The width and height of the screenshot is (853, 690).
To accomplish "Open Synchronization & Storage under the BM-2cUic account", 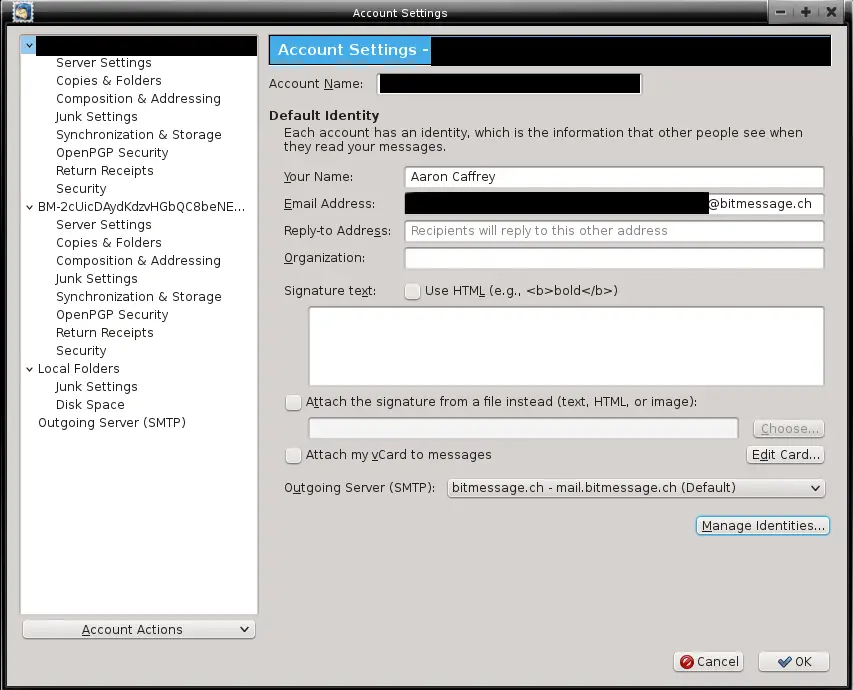I will click(139, 297).
